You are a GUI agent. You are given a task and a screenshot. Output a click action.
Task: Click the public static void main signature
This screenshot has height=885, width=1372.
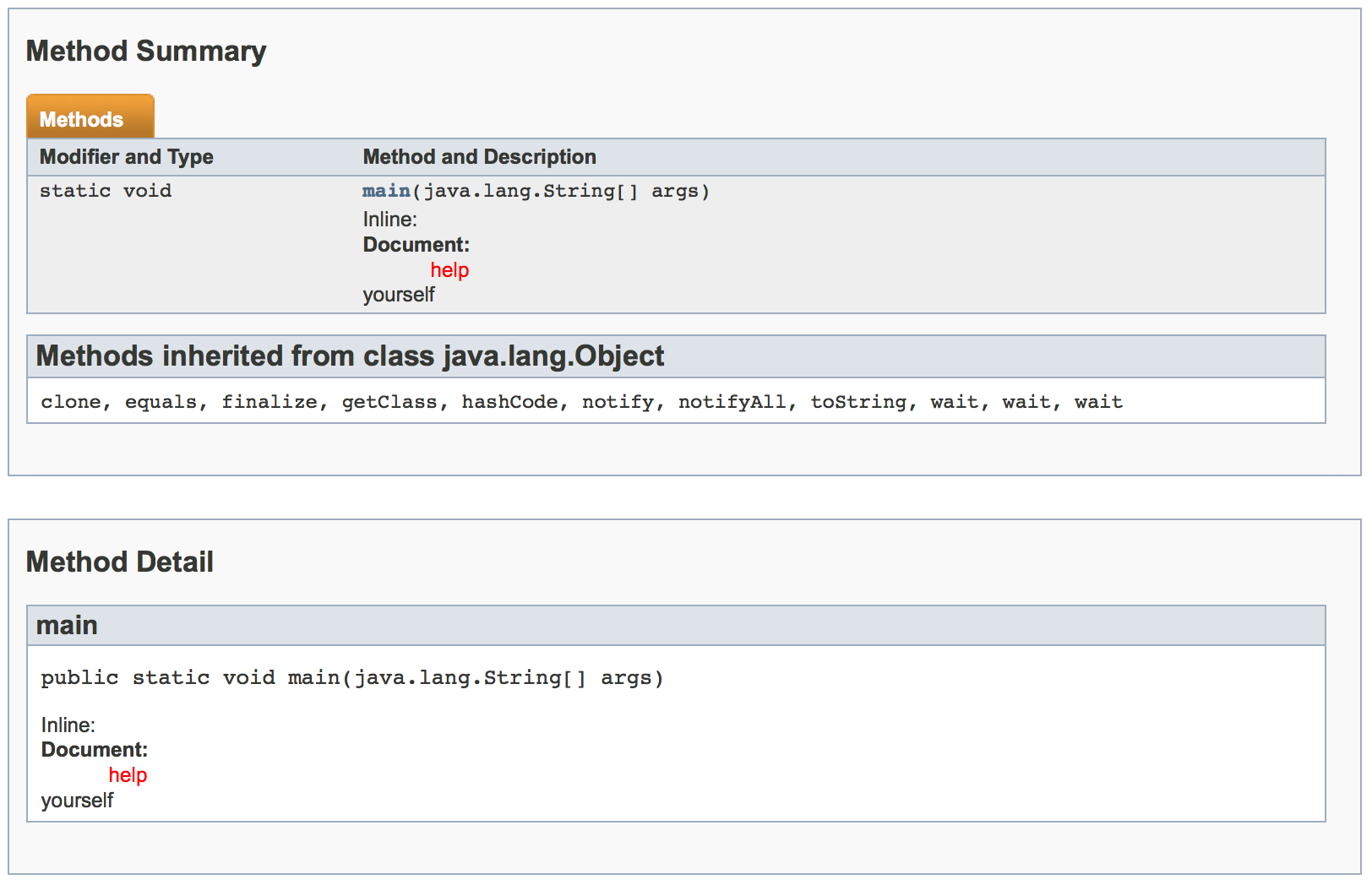point(351,678)
